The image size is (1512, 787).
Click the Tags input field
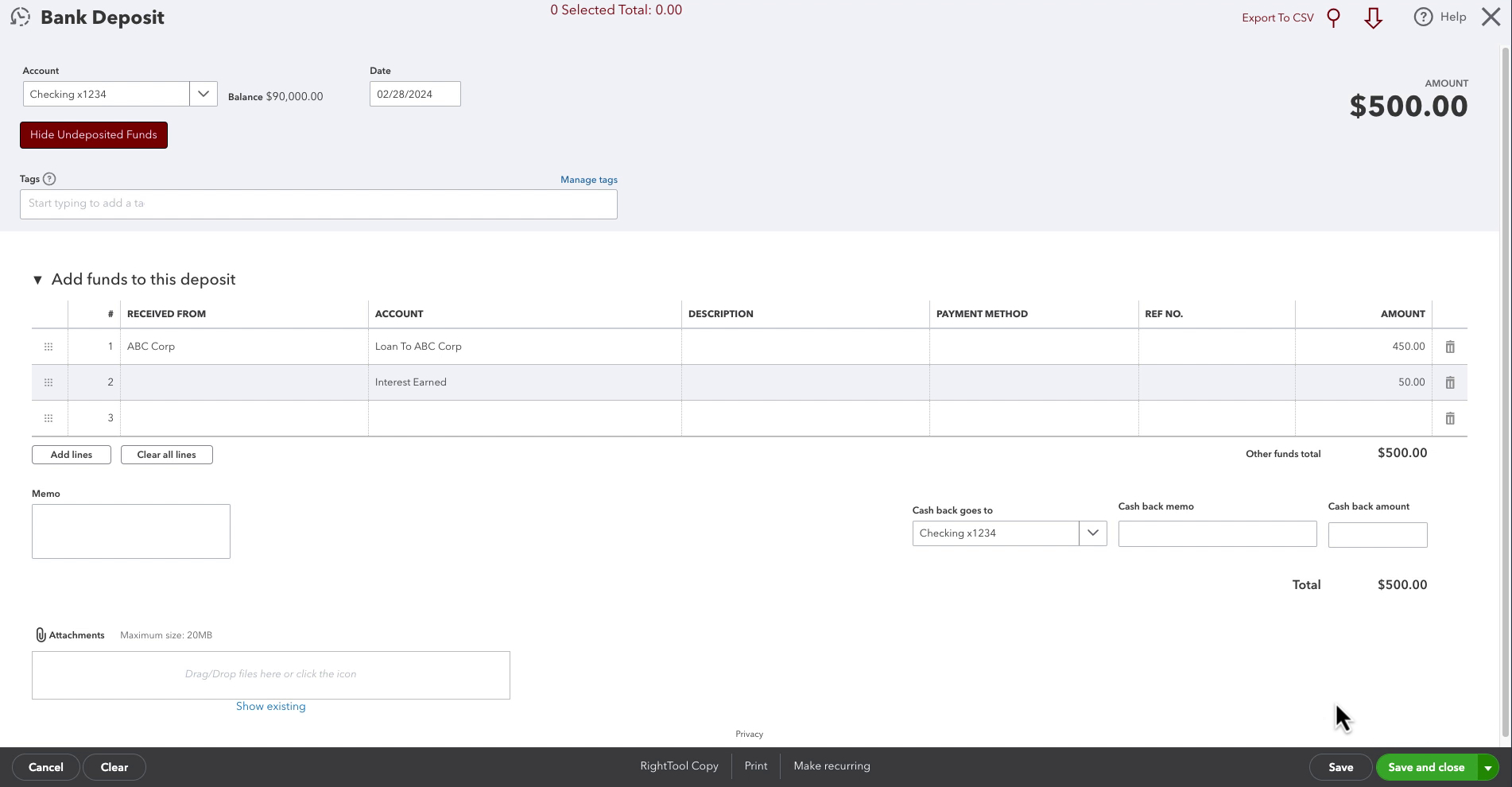pyautogui.click(x=319, y=204)
